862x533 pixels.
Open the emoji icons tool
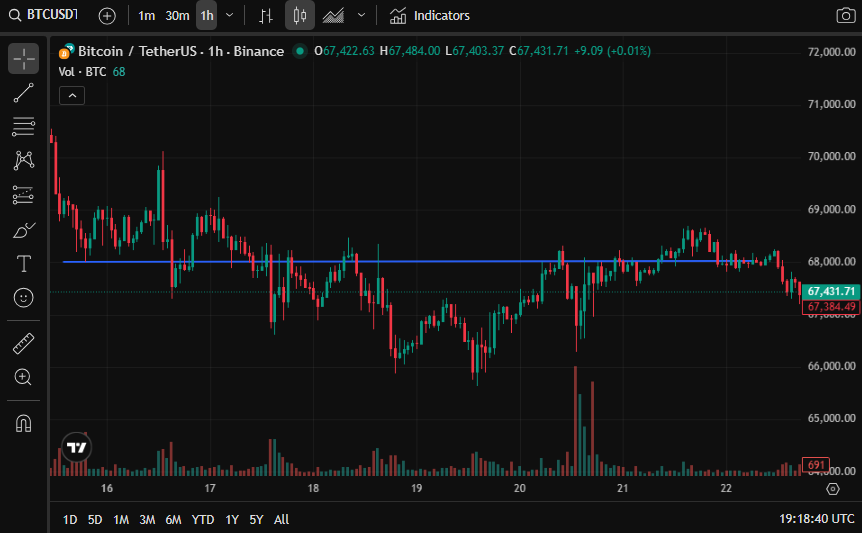pyautogui.click(x=24, y=298)
